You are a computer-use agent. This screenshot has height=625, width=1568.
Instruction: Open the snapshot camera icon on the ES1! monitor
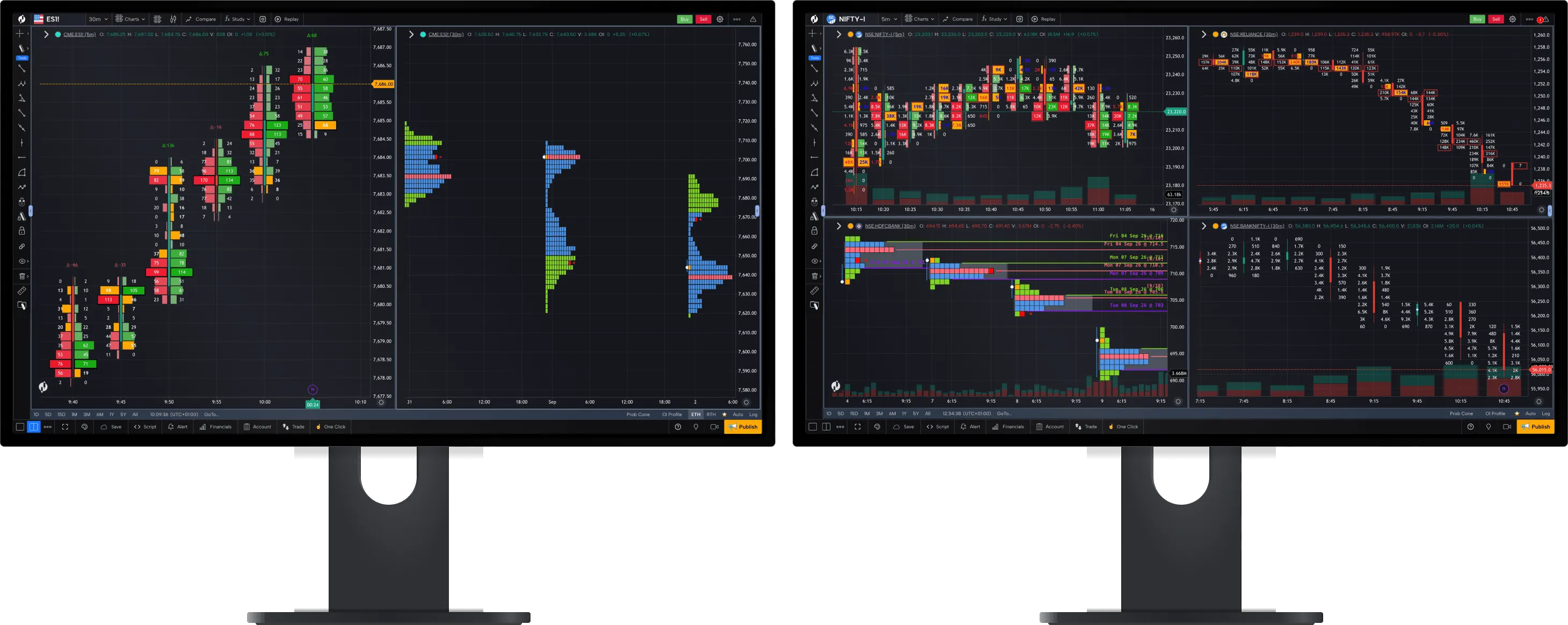(263, 19)
